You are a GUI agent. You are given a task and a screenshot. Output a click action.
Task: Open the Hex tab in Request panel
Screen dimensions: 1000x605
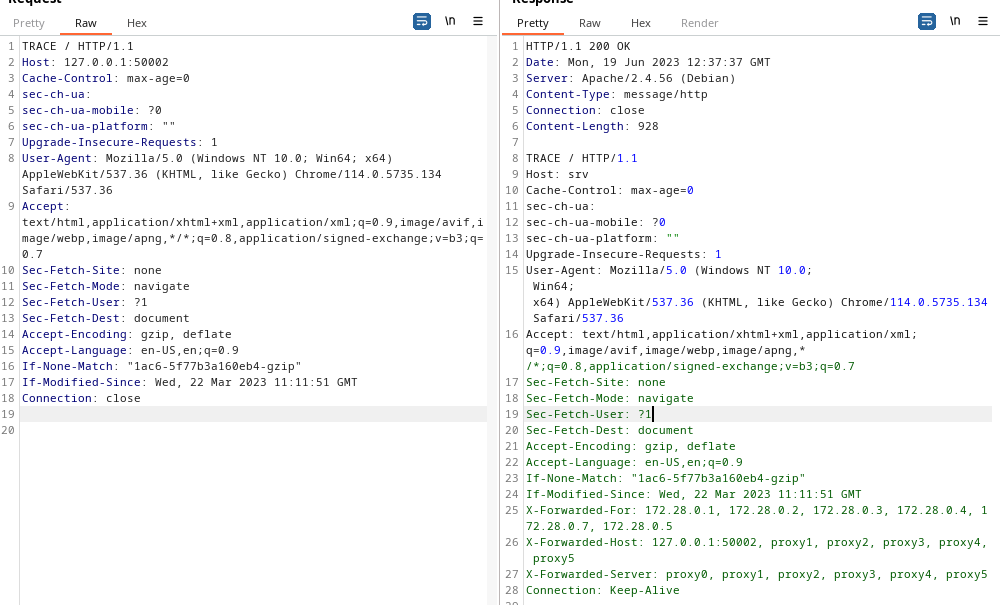point(137,23)
